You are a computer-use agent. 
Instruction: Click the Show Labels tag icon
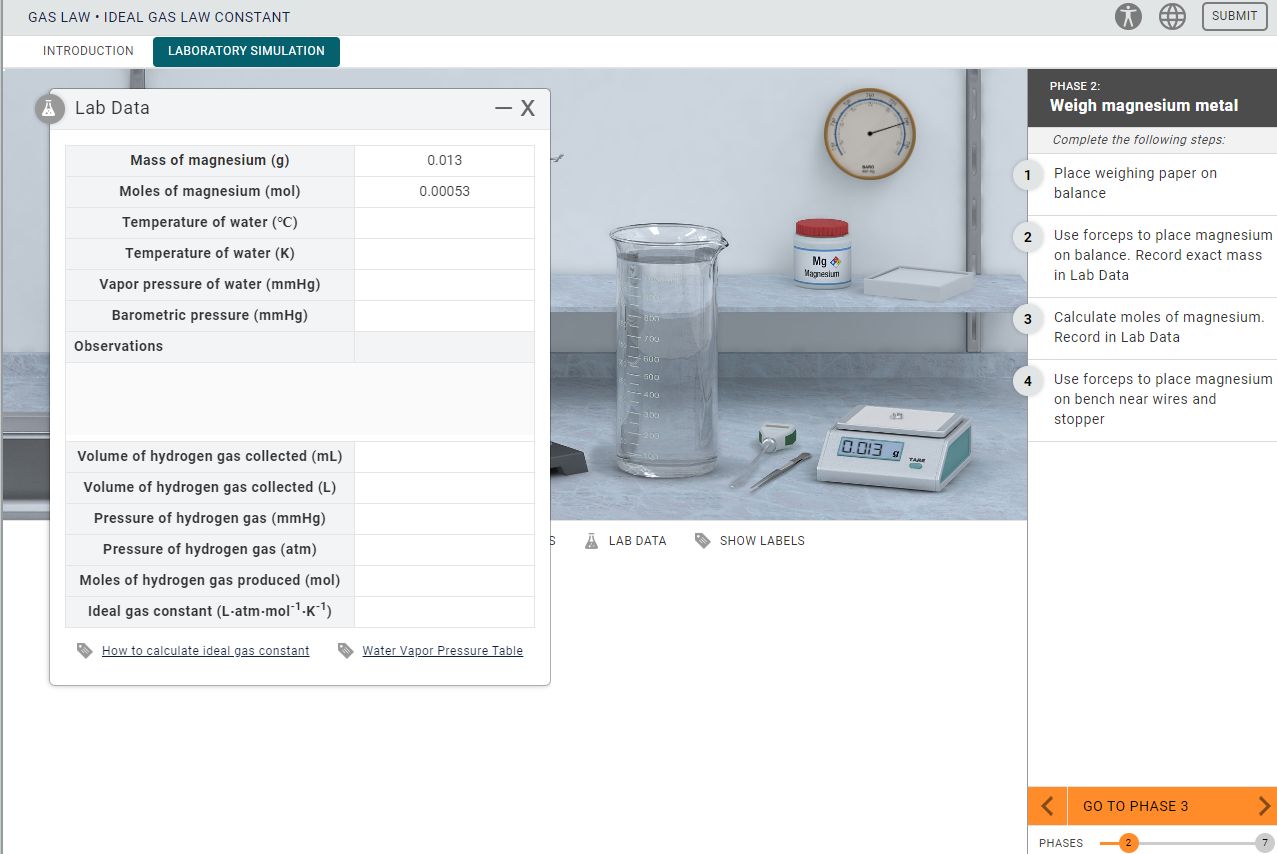click(x=702, y=540)
